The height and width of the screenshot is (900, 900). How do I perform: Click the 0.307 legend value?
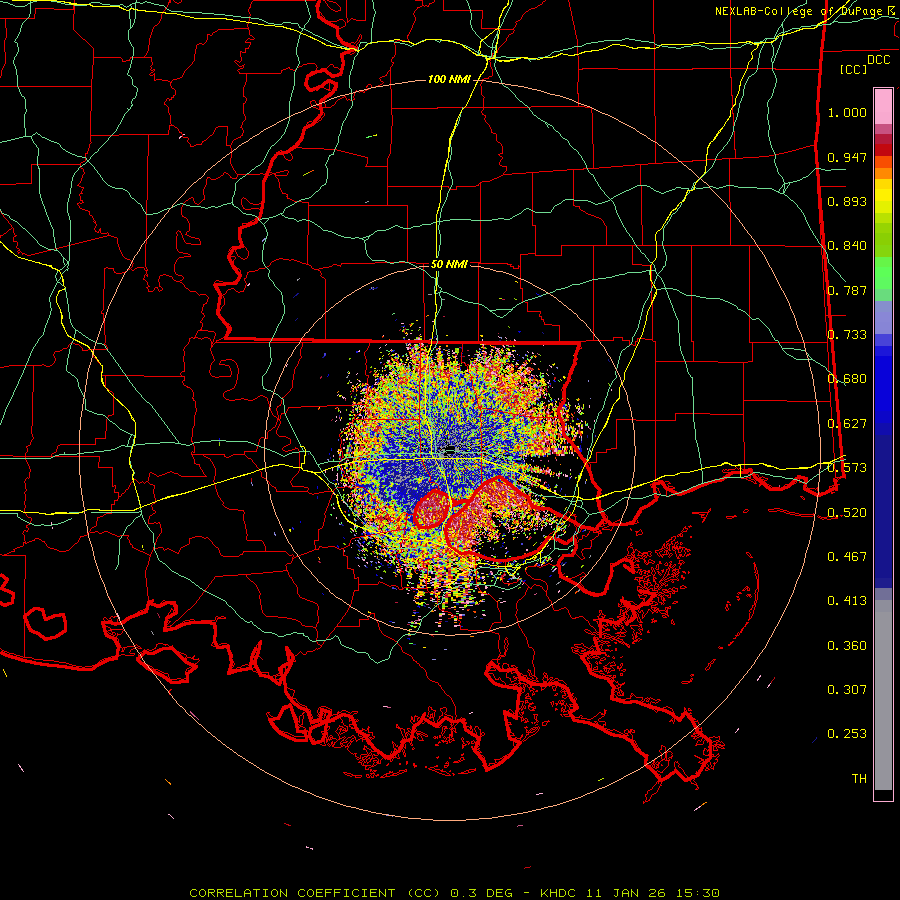pyautogui.click(x=847, y=689)
